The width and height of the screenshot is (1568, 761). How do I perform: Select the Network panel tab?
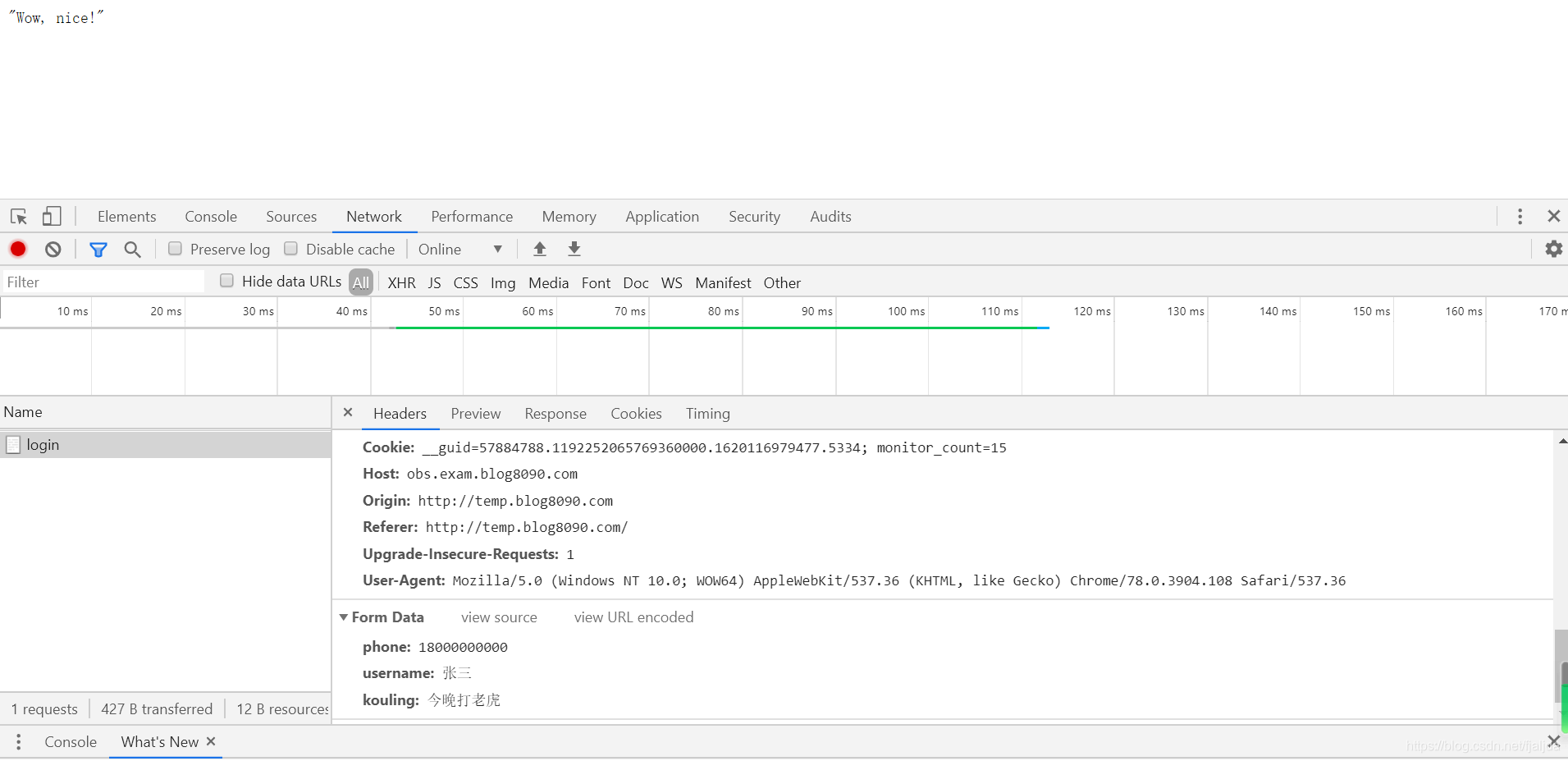[374, 217]
